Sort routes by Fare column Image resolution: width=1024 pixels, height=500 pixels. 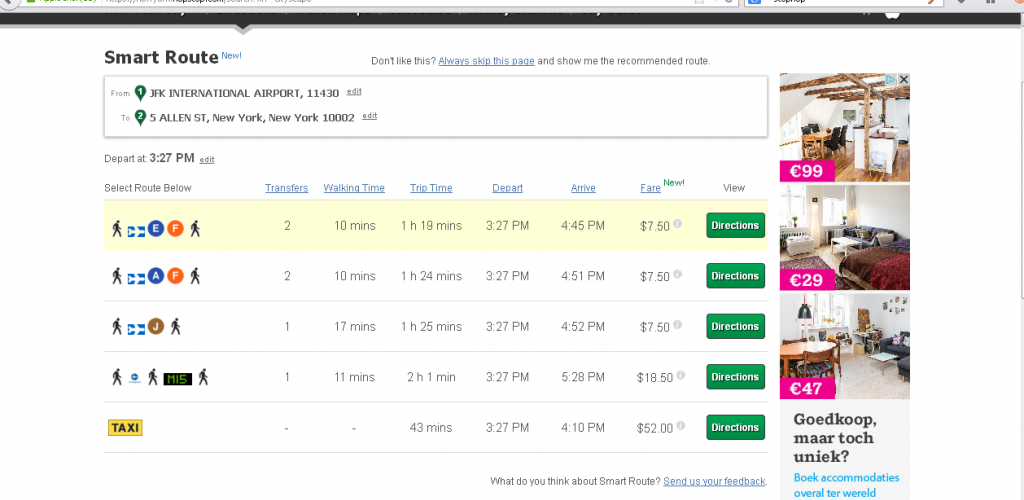tap(650, 188)
